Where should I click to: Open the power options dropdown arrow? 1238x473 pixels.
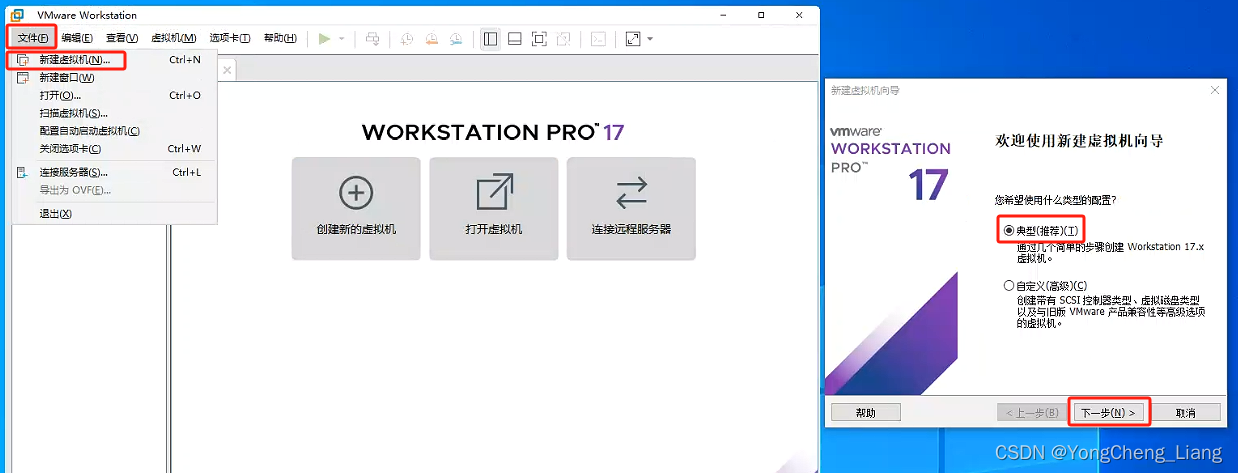(341, 38)
